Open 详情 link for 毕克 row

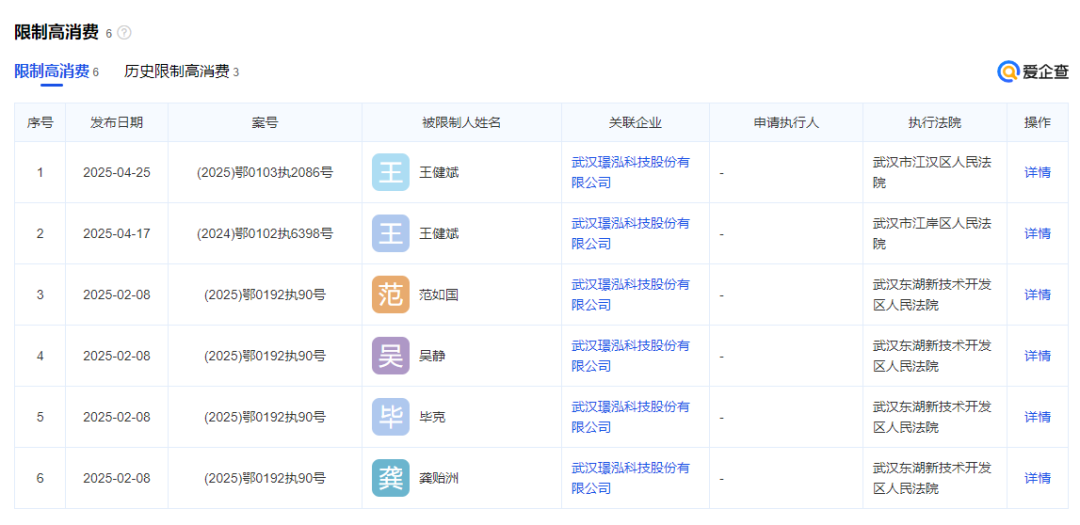(1037, 416)
